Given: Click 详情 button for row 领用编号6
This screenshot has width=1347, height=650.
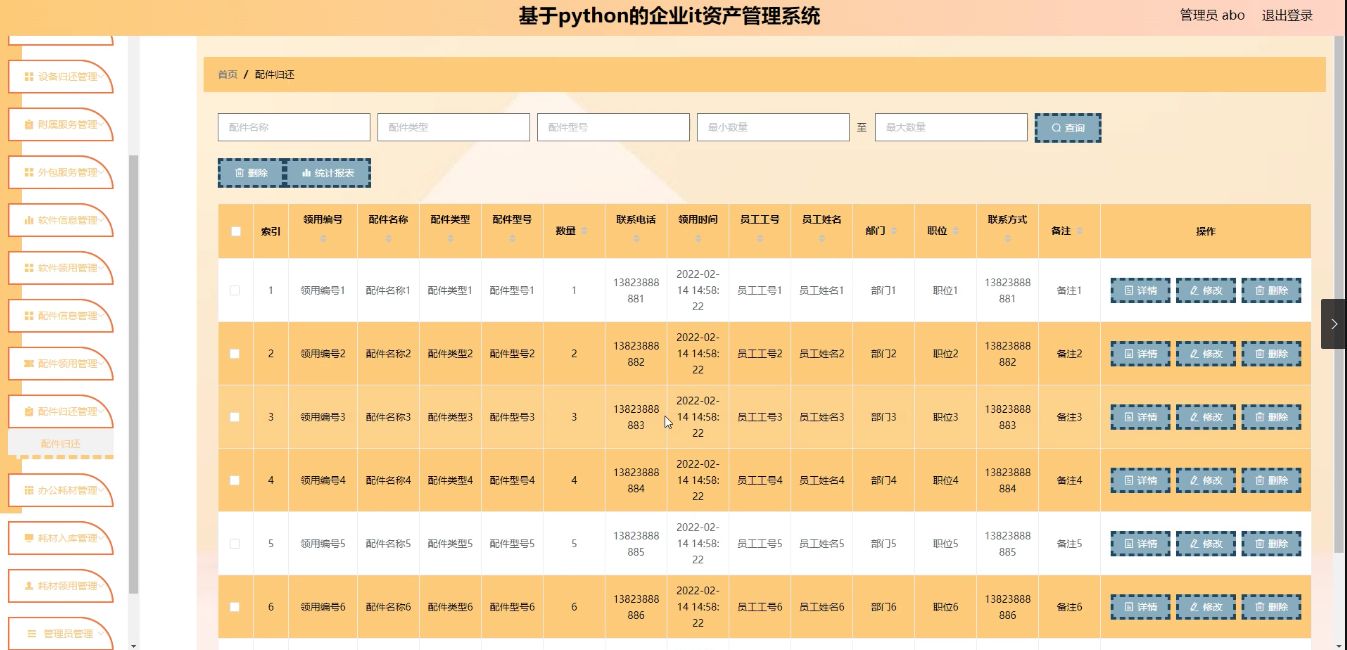Looking at the screenshot, I should 1140,607.
